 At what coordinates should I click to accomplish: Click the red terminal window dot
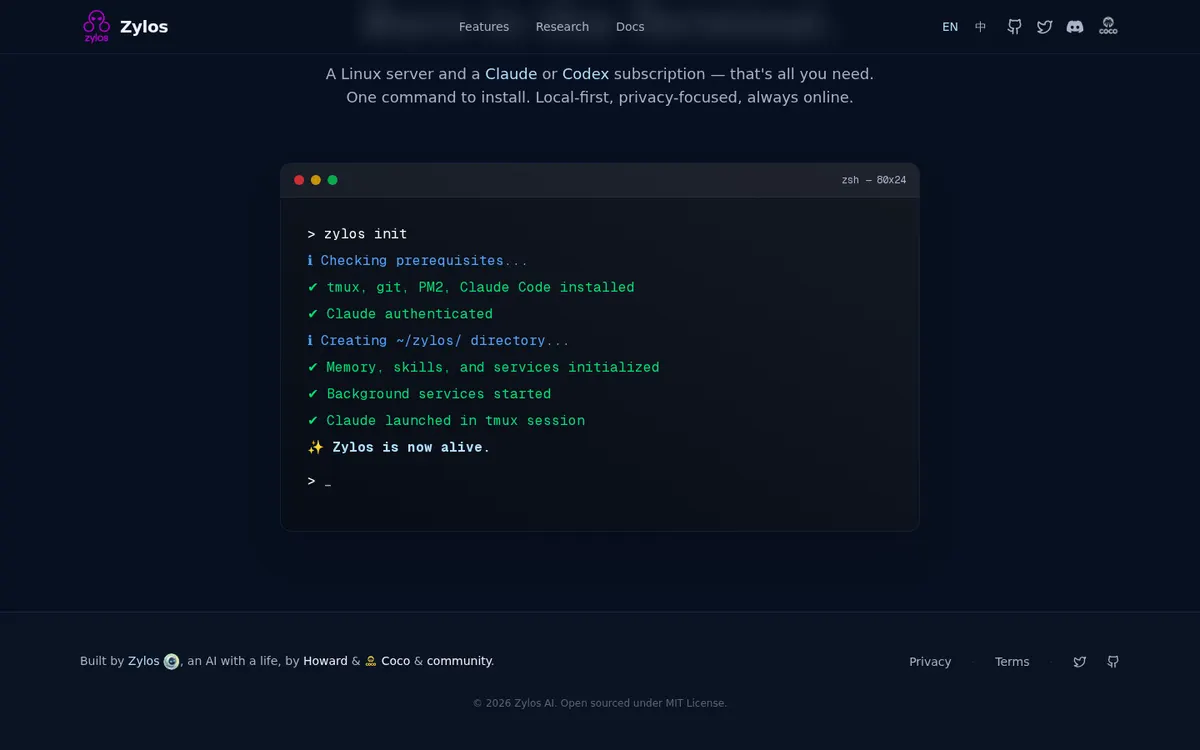[x=299, y=180]
